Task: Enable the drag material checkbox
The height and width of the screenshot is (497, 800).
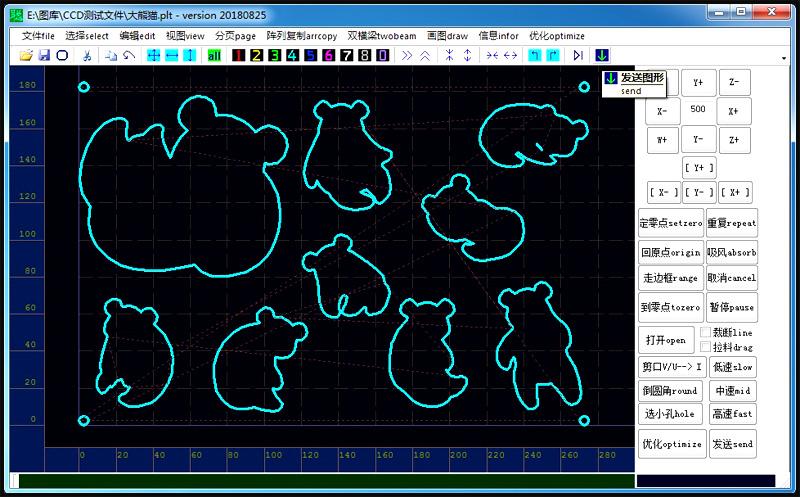Action: (706, 346)
